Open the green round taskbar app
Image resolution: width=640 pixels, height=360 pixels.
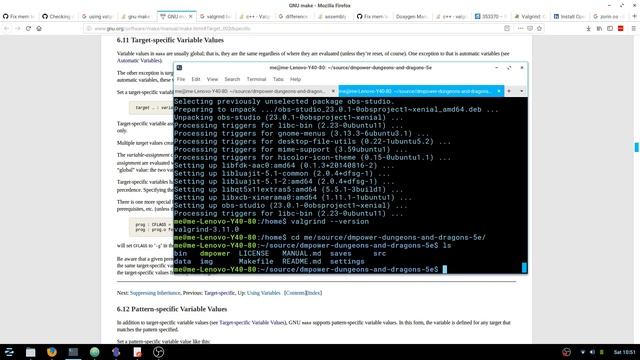tap(95, 352)
